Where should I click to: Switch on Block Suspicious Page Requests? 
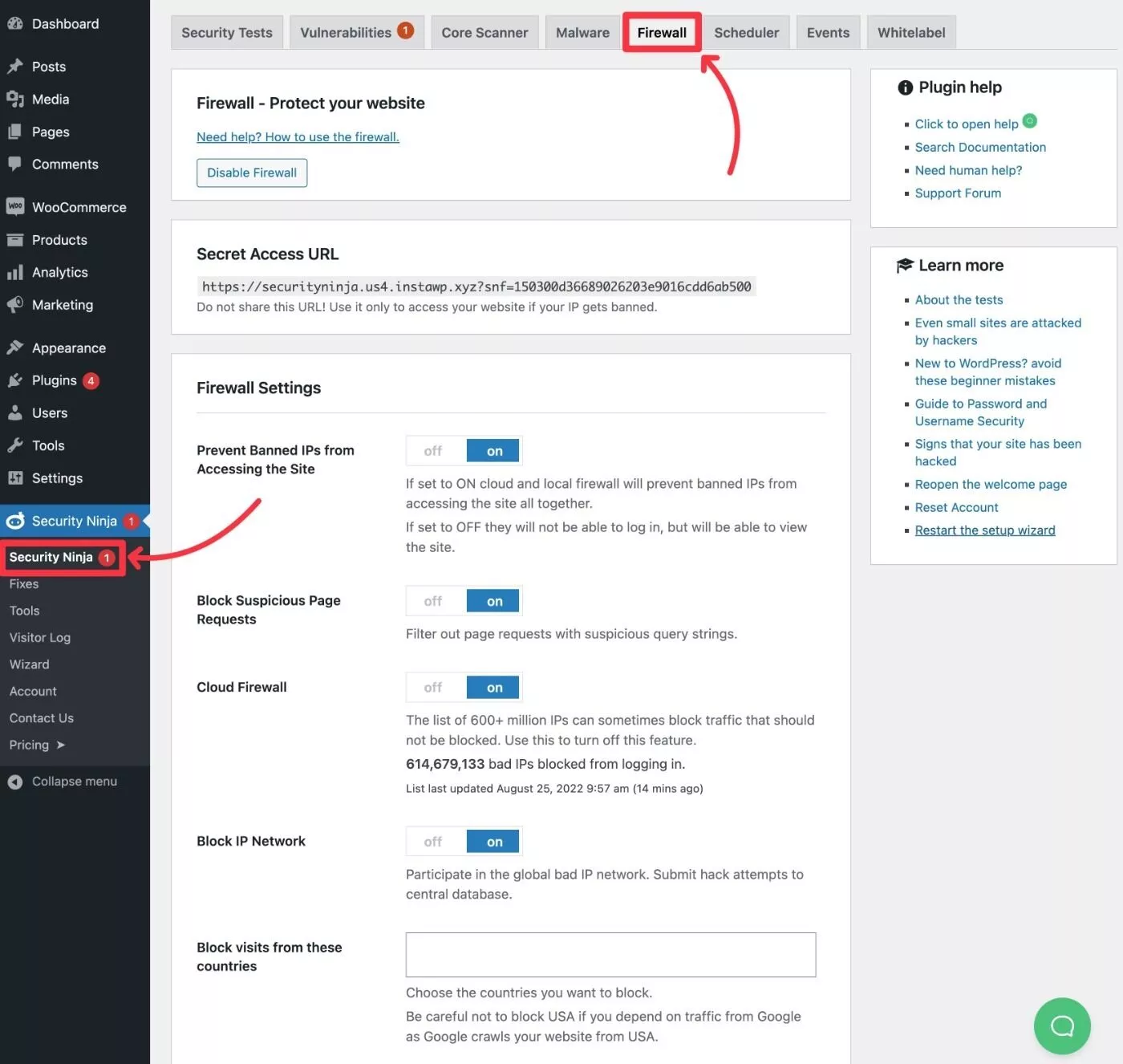[494, 601]
